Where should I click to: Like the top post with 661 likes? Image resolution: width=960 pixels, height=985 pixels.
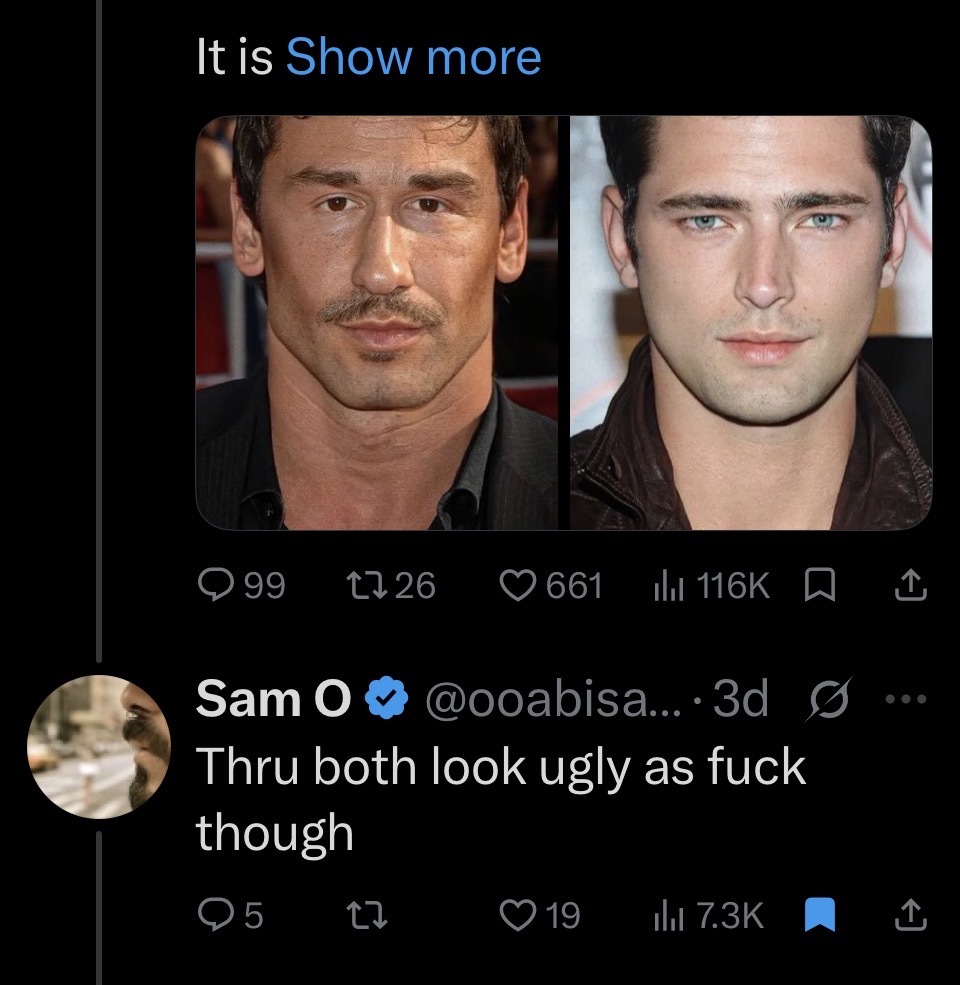click(x=518, y=585)
